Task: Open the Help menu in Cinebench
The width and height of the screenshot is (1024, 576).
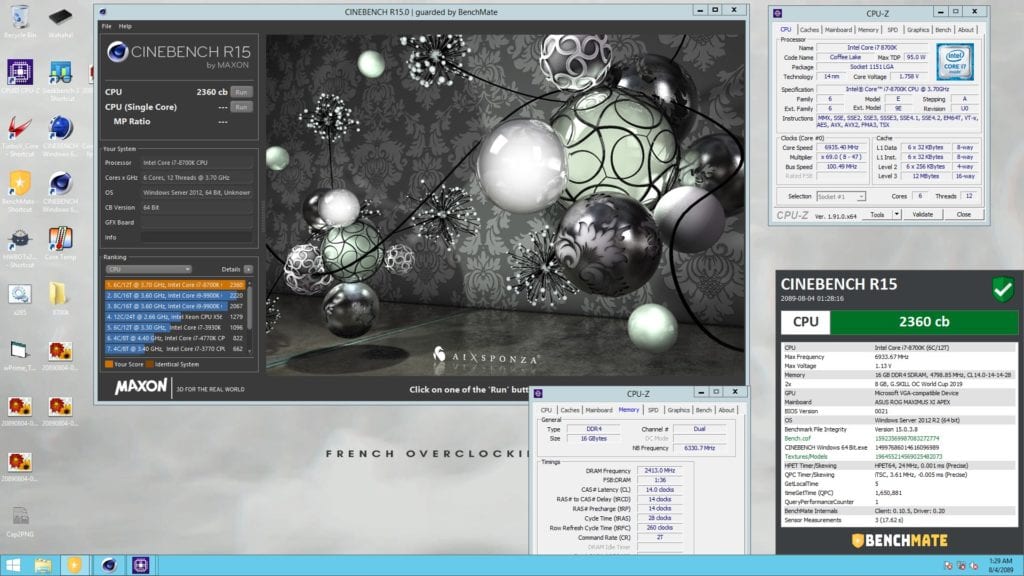Action: pos(125,27)
